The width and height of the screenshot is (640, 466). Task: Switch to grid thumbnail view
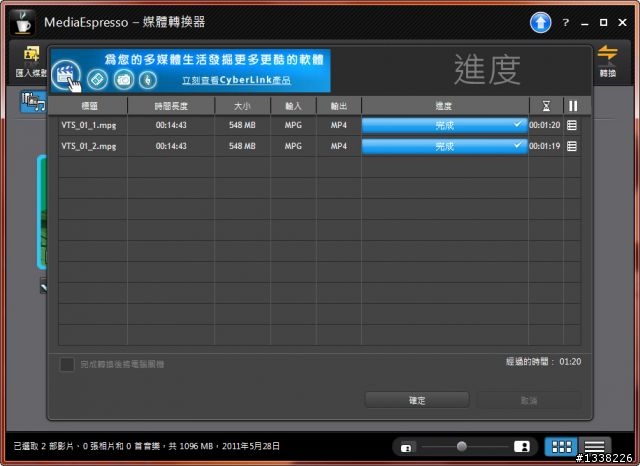[561, 447]
